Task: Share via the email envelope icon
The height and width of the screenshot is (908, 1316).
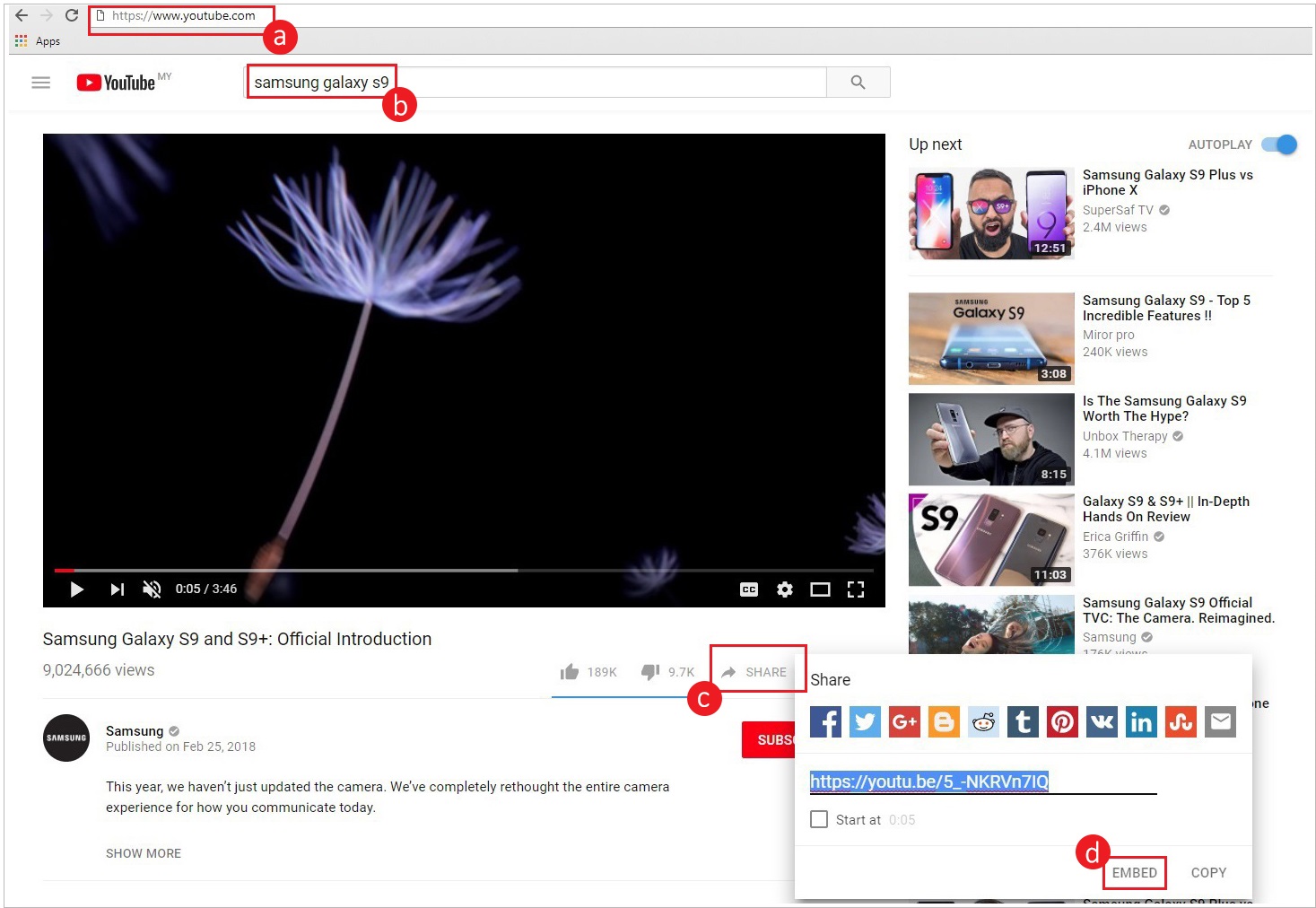Action: point(1220,721)
